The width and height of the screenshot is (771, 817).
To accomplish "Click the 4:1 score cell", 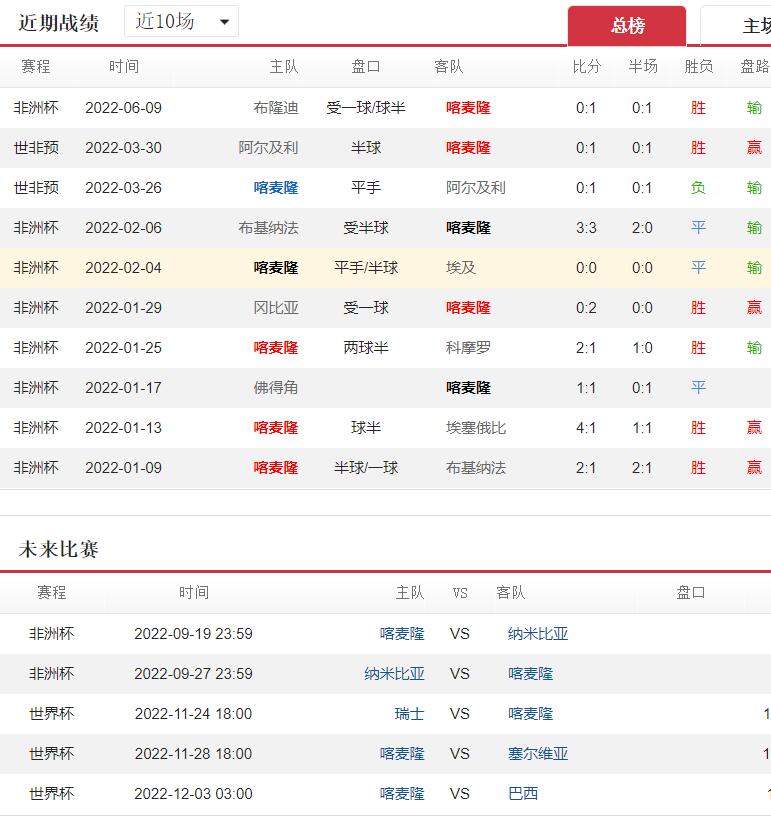I will [x=586, y=428].
